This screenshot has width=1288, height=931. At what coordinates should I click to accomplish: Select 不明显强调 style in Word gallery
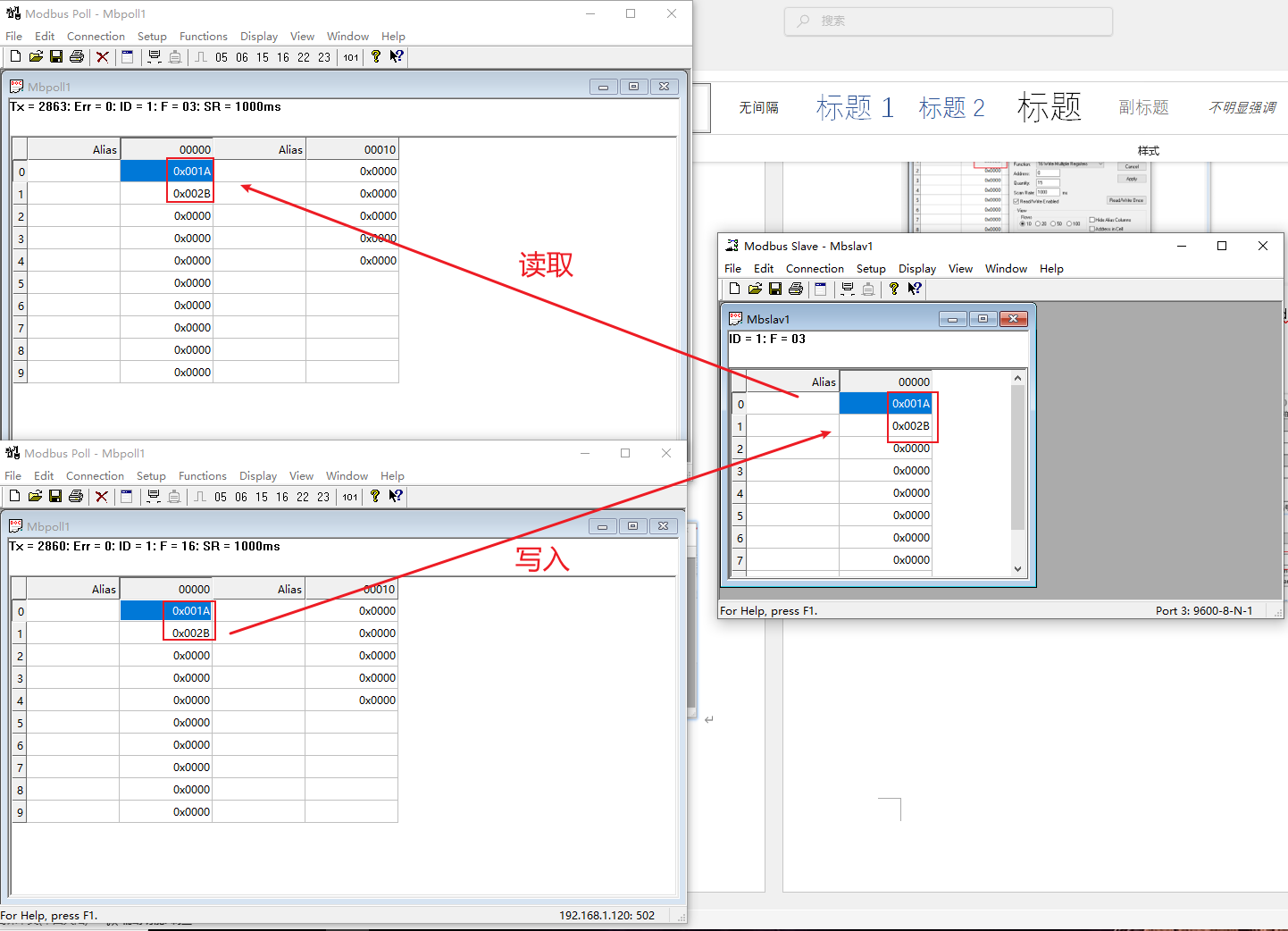[x=1242, y=107]
